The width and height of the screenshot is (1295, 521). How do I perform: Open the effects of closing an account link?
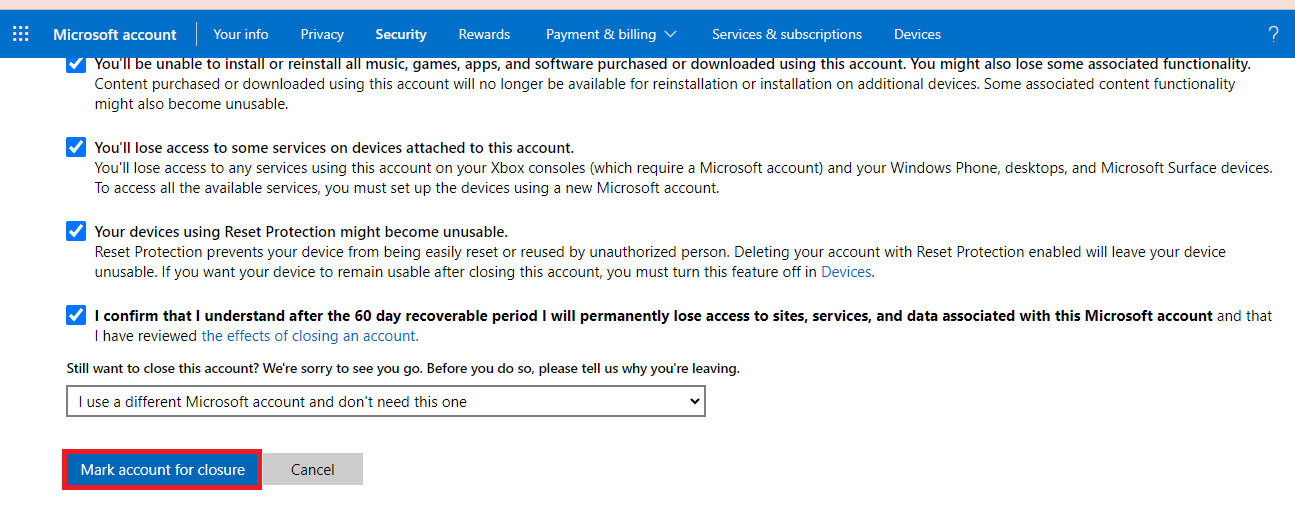[310, 336]
